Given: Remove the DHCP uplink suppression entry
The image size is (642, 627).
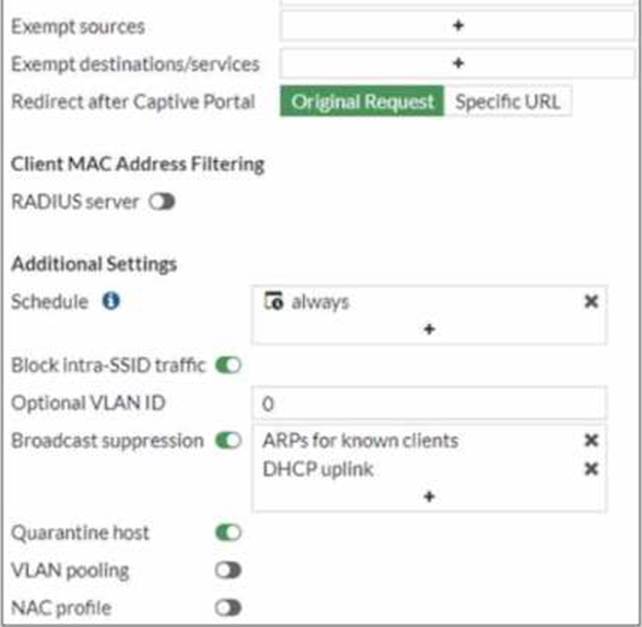Looking at the screenshot, I should tap(591, 469).
